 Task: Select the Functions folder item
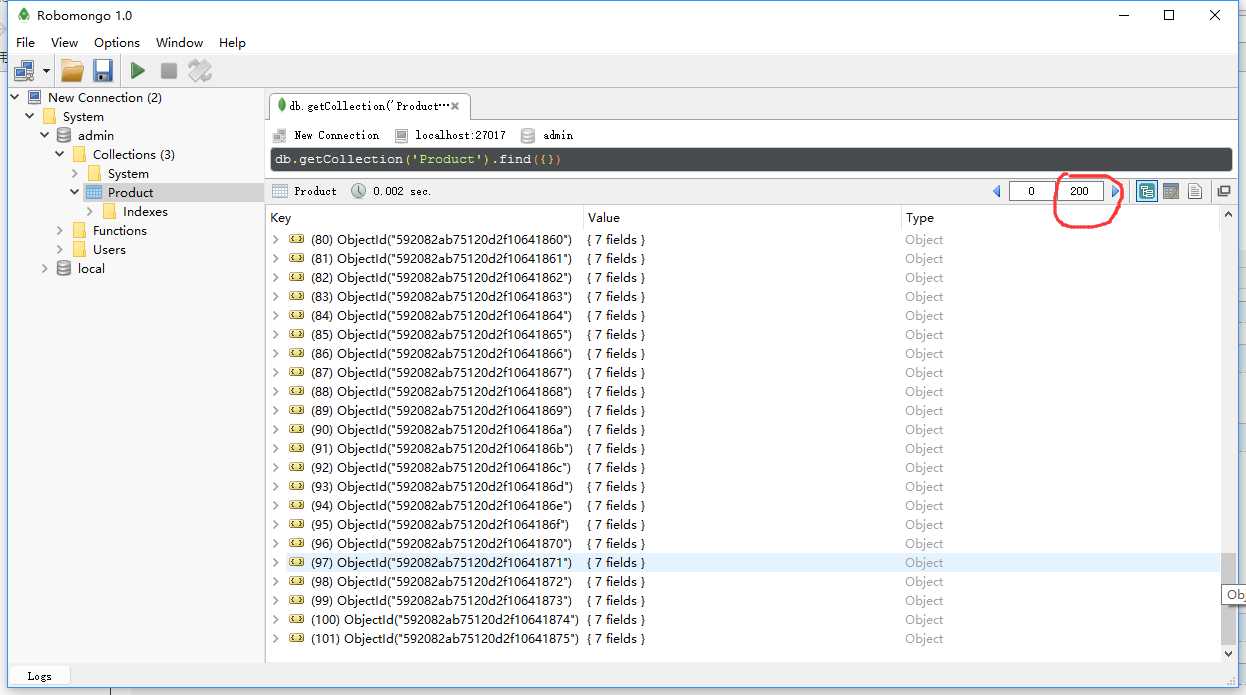tap(120, 231)
